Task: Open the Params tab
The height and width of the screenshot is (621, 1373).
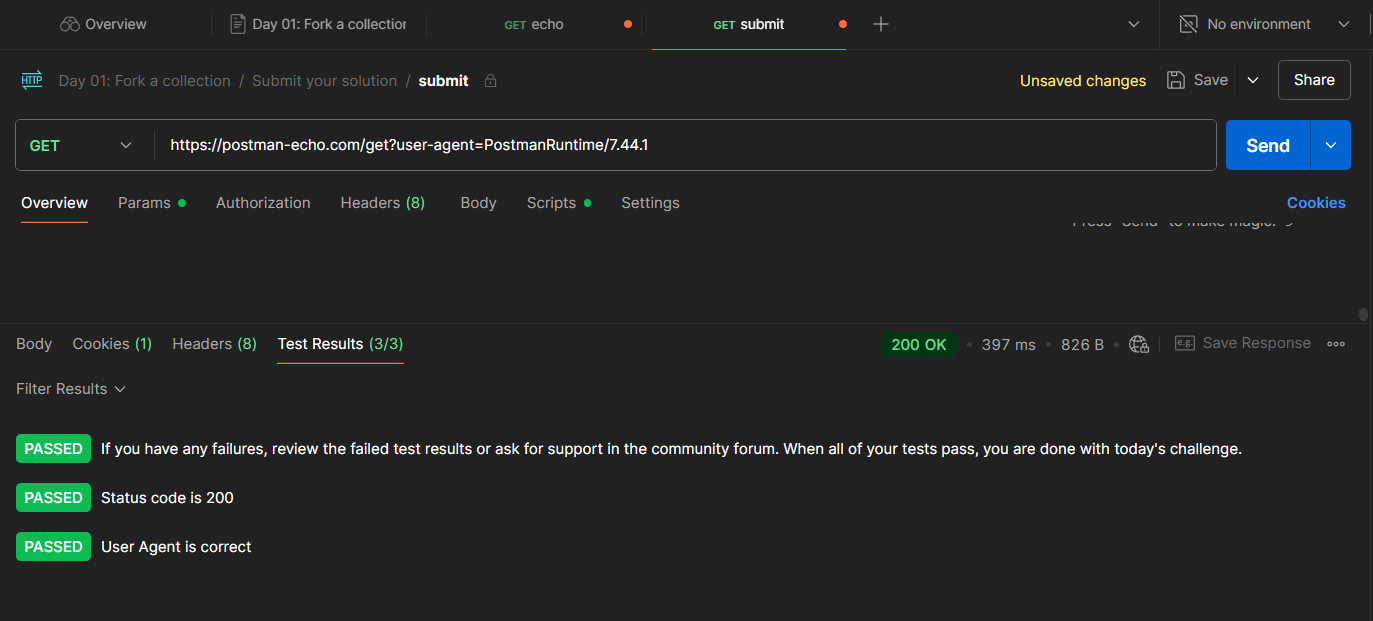Action: point(152,203)
